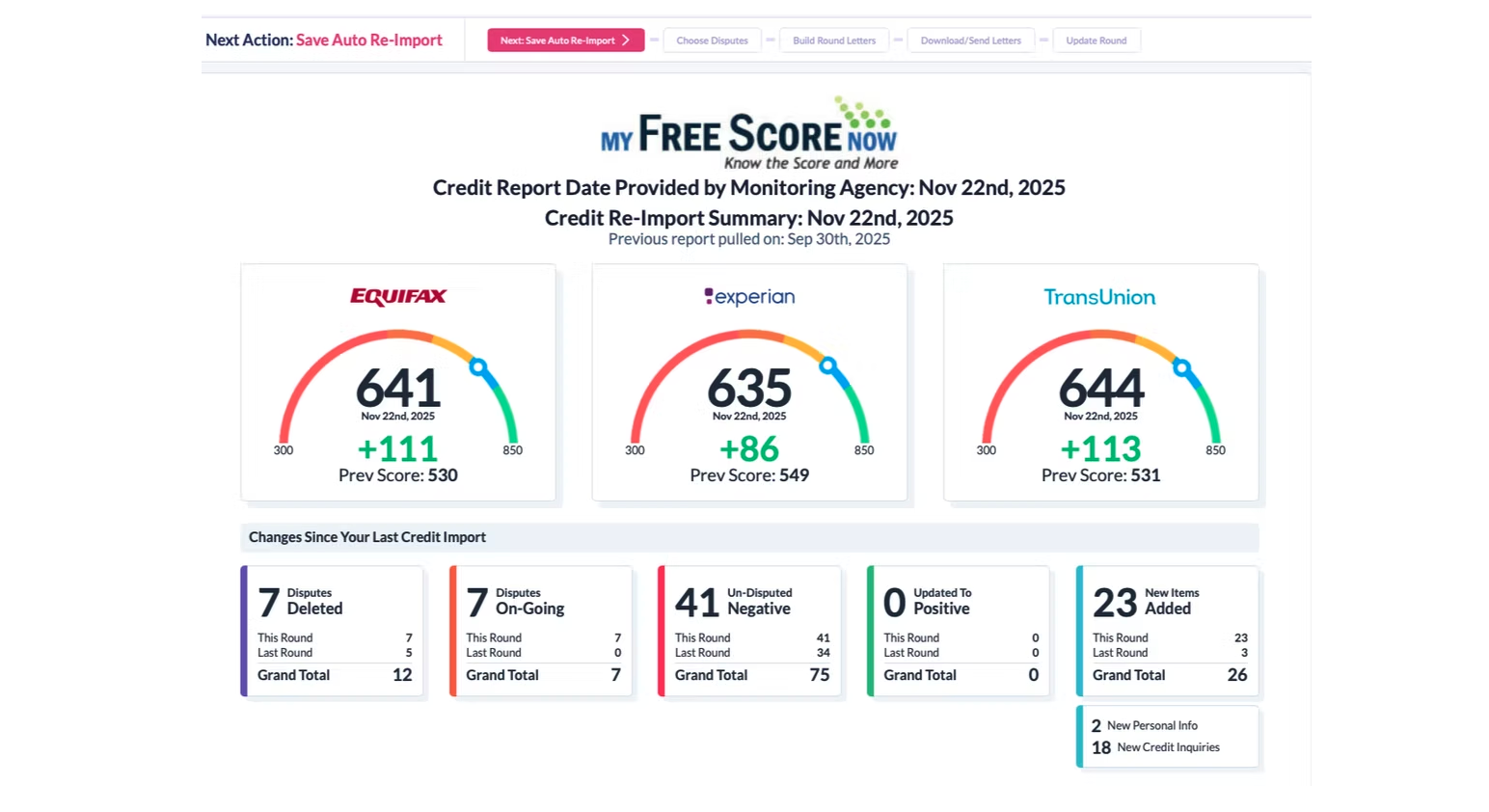1489x812 pixels.
Task: Click the MyFreeScoreNow logo
Action: (749, 134)
